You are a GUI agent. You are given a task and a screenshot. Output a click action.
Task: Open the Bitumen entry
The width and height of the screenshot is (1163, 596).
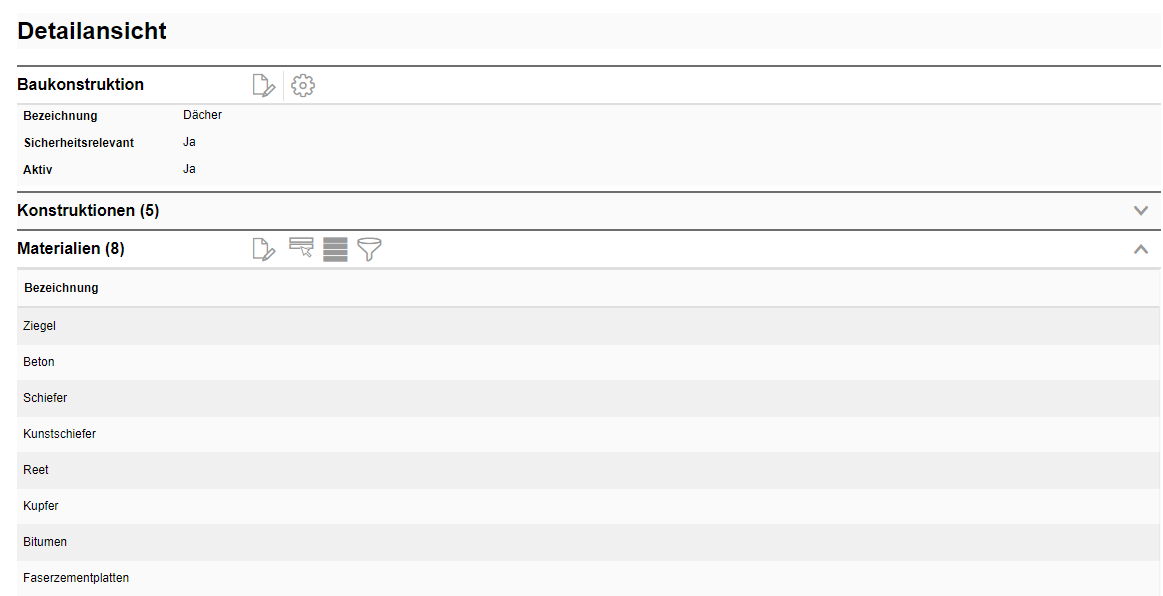point(44,542)
